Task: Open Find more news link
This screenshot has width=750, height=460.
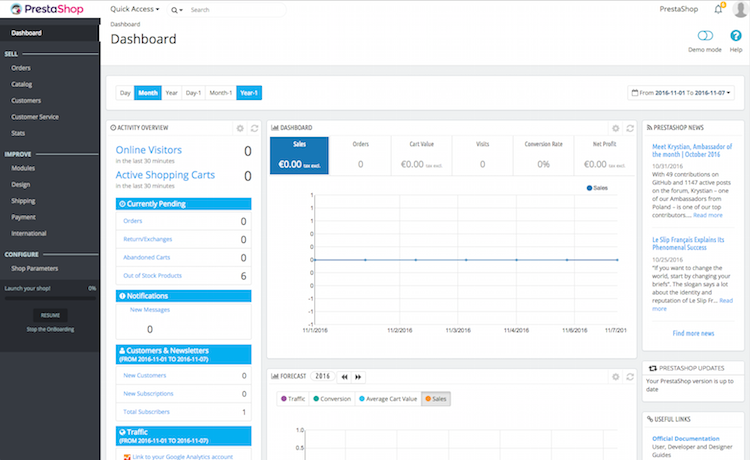Action: click(x=693, y=333)
